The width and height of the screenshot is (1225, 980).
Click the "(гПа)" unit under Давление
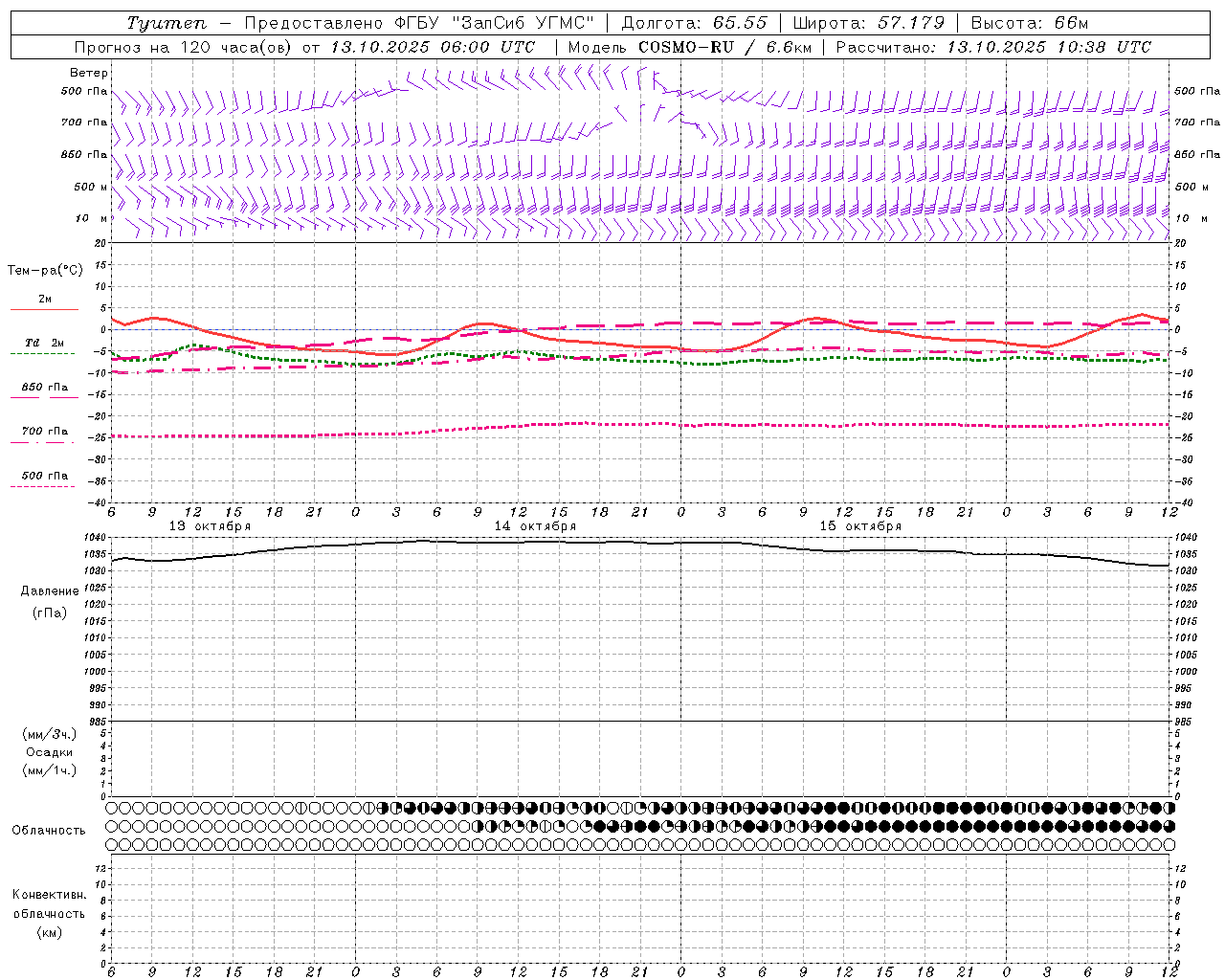50,613
